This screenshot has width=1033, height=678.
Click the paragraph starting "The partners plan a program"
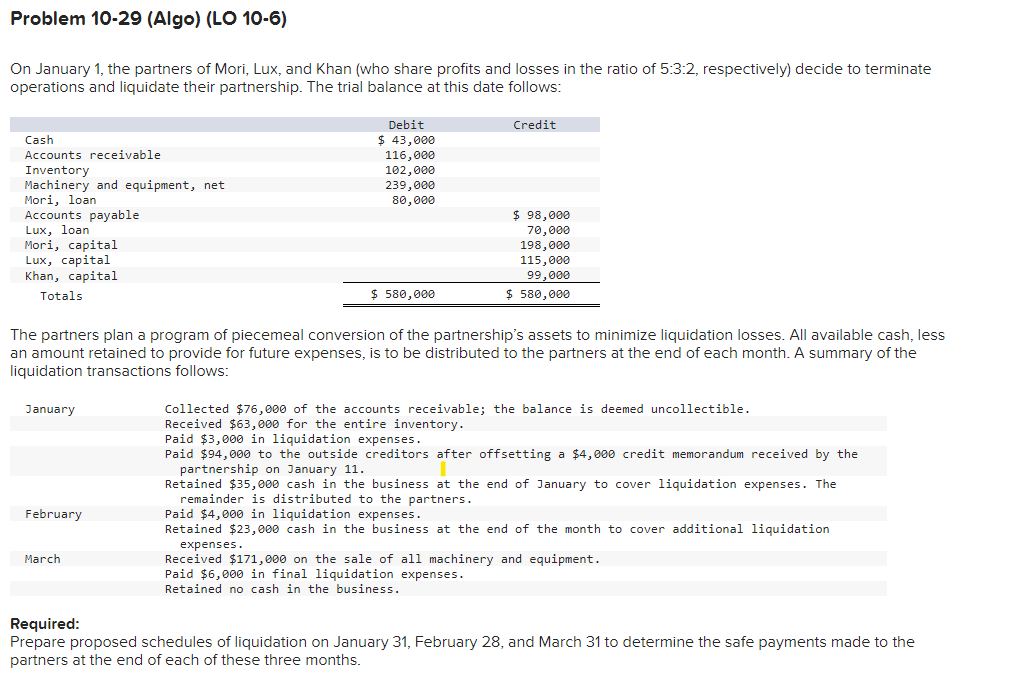[477, 353]
